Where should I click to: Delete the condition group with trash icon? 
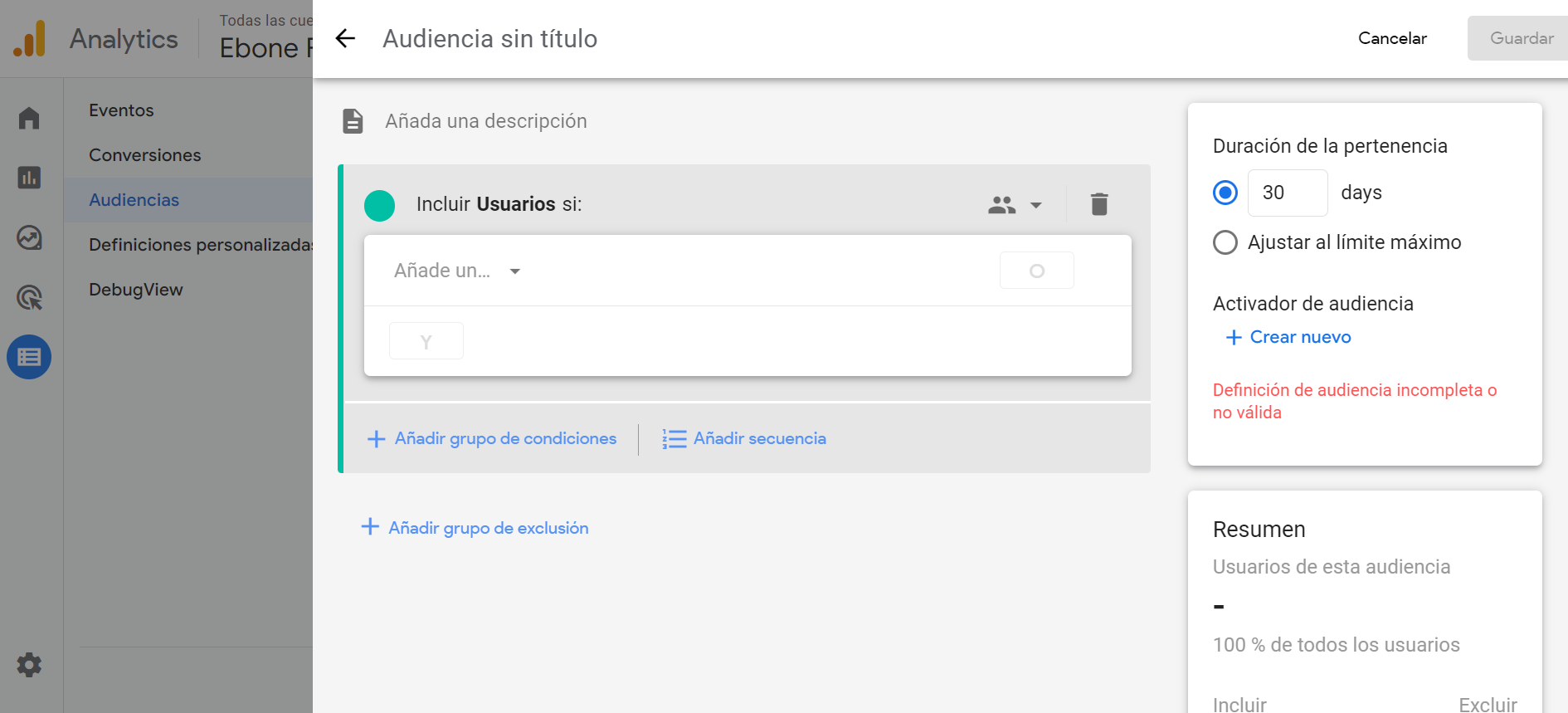coord(1099,204)
